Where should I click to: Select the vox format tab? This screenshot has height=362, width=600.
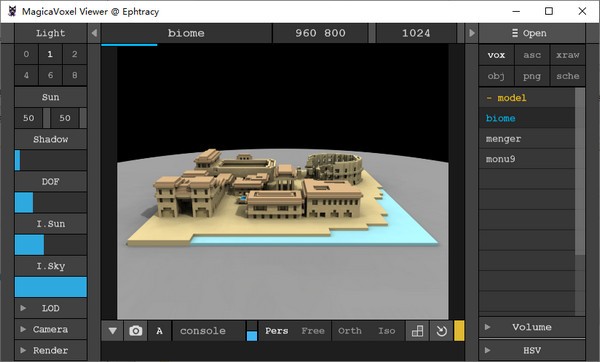pos(496,55)
